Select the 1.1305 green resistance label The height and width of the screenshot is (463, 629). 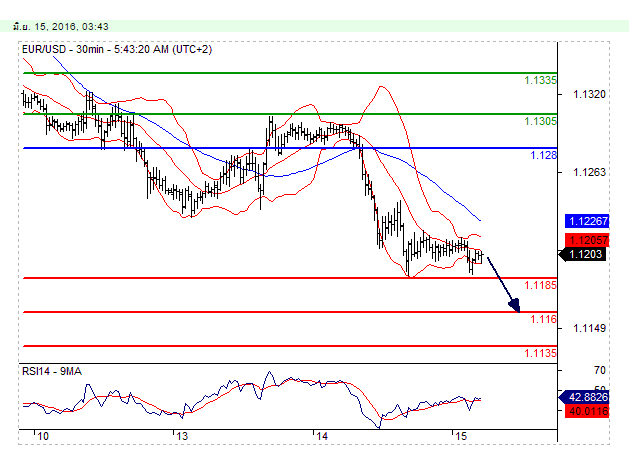(541, 121)
